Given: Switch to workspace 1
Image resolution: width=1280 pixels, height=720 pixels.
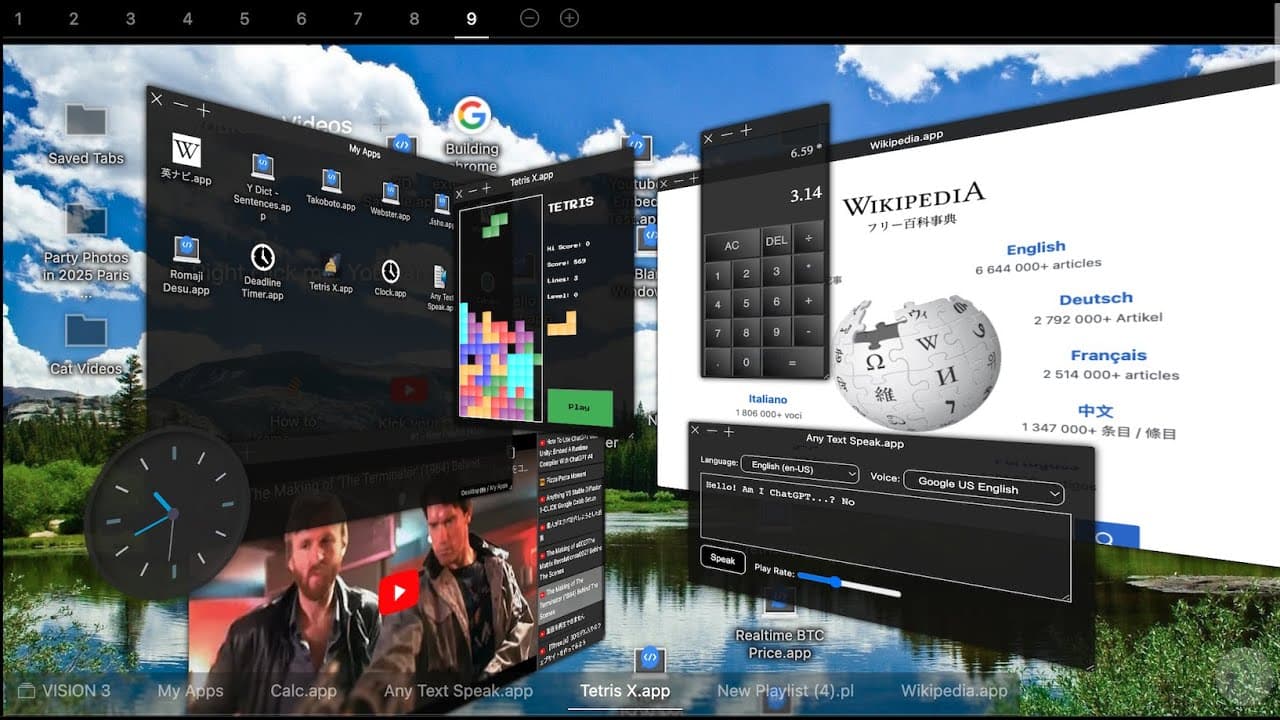Looking at the screenshot, I should tap(17, 18).
